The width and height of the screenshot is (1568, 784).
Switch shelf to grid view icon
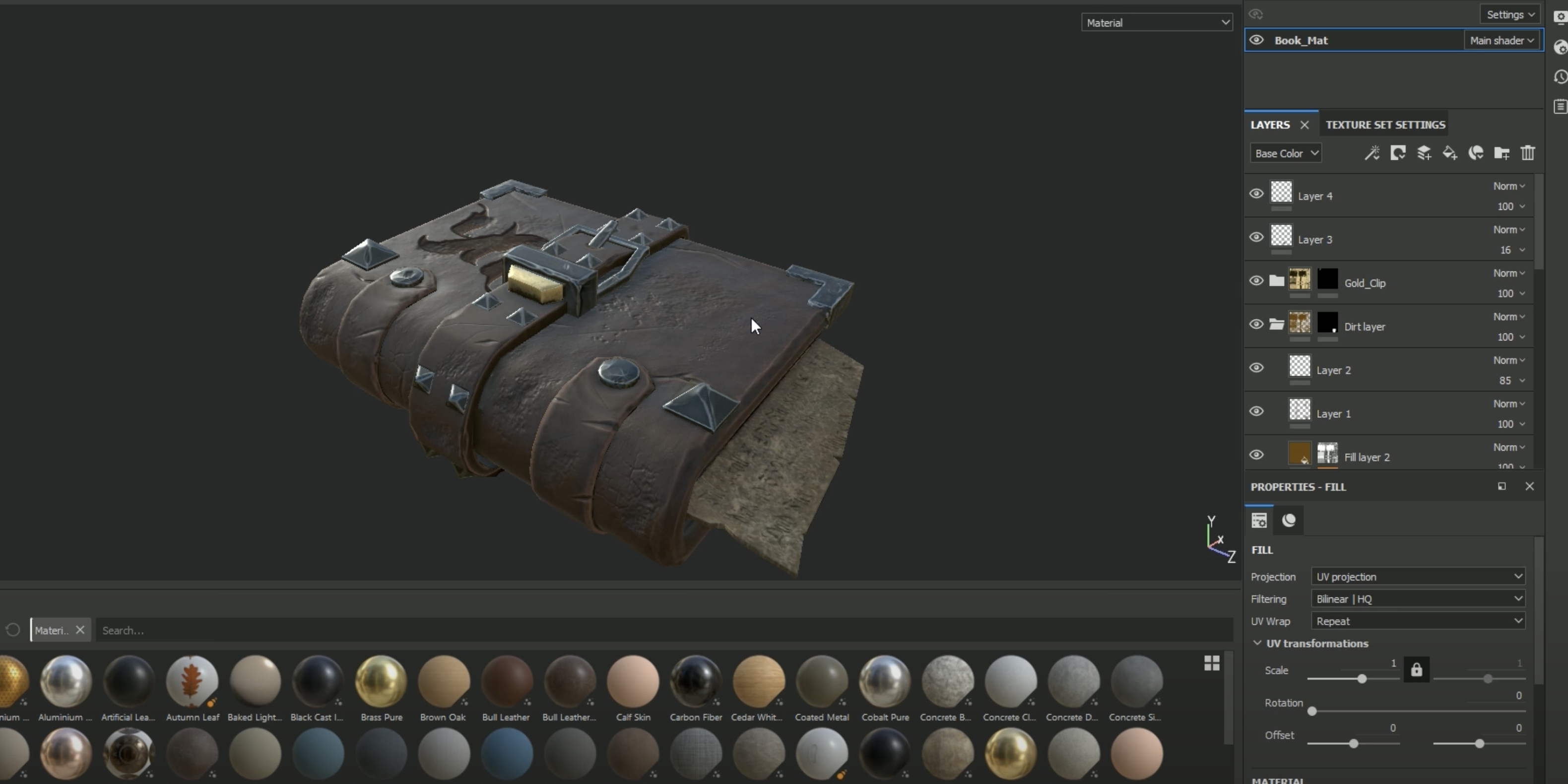coord(1211,663)
